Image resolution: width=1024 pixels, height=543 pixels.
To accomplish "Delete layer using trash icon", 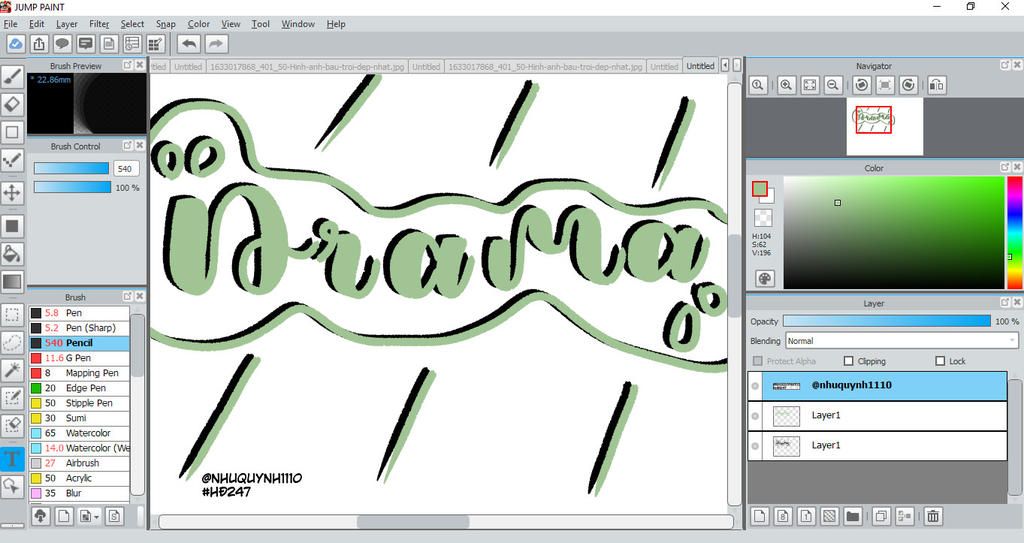I will 933,516.
